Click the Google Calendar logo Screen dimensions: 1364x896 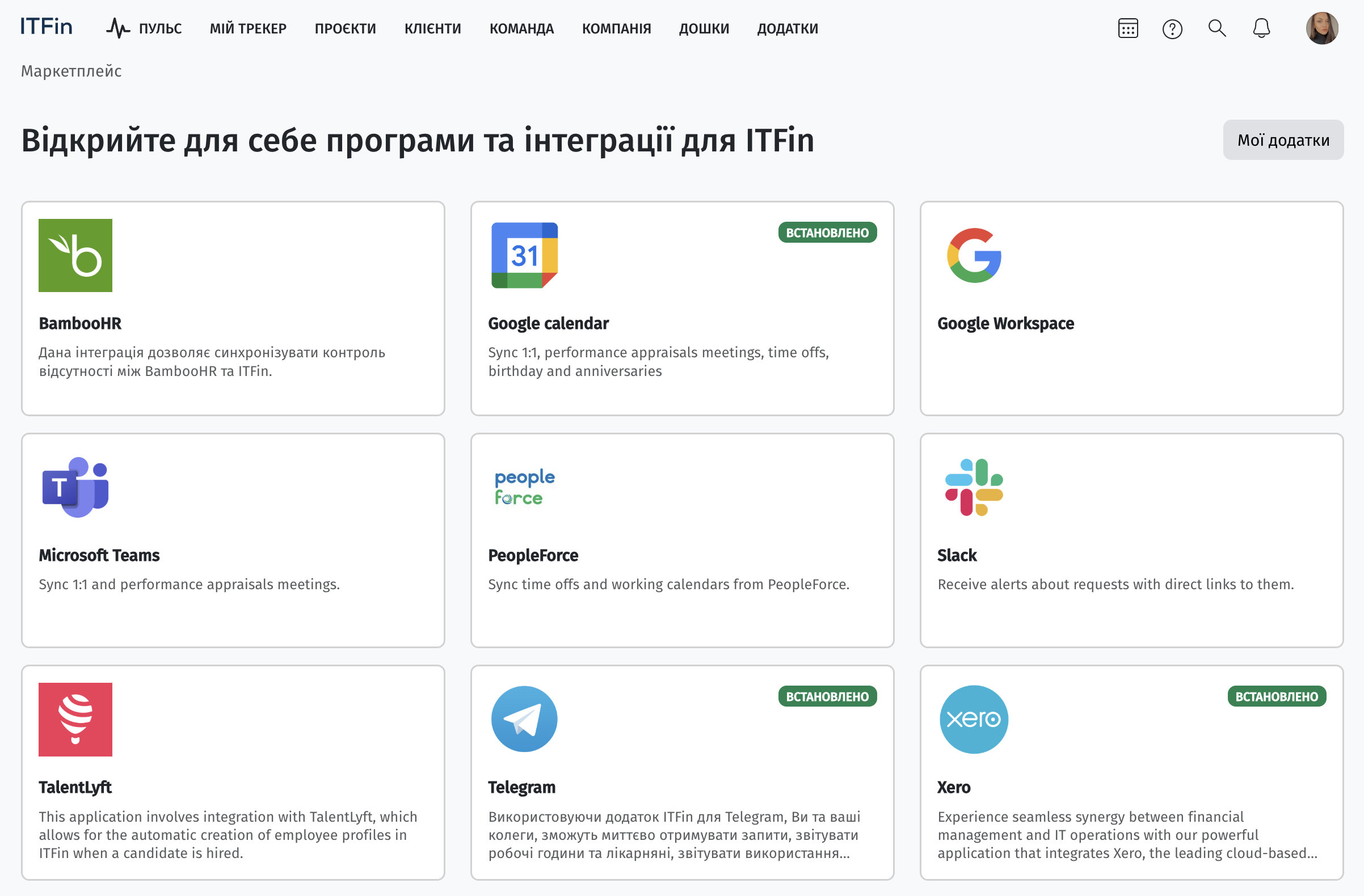point(524,256)
